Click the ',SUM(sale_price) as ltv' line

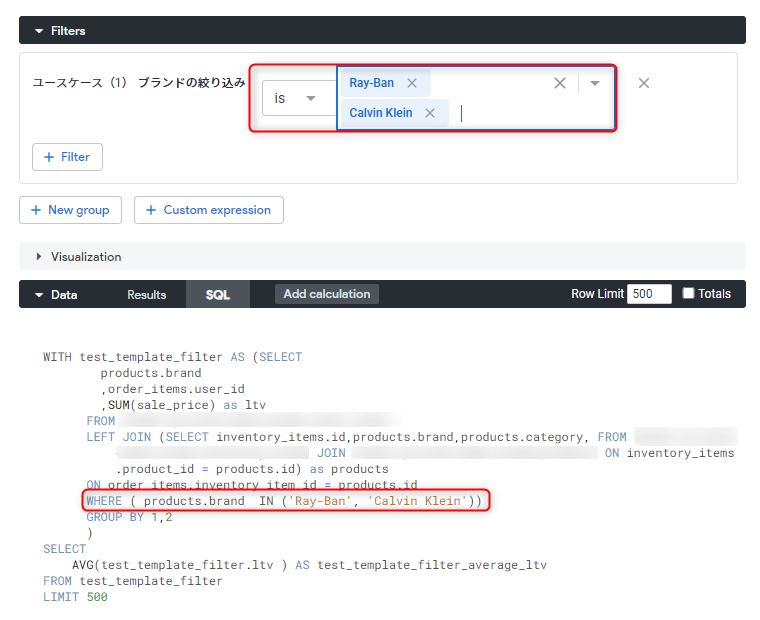(183, 405)
